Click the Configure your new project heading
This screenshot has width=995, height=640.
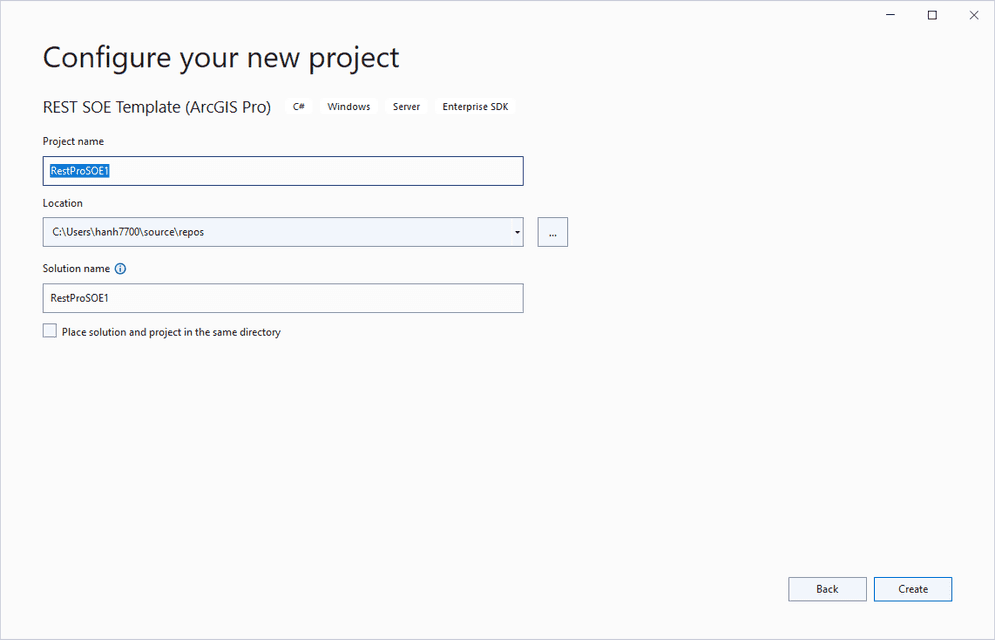[x=221, y=57]
